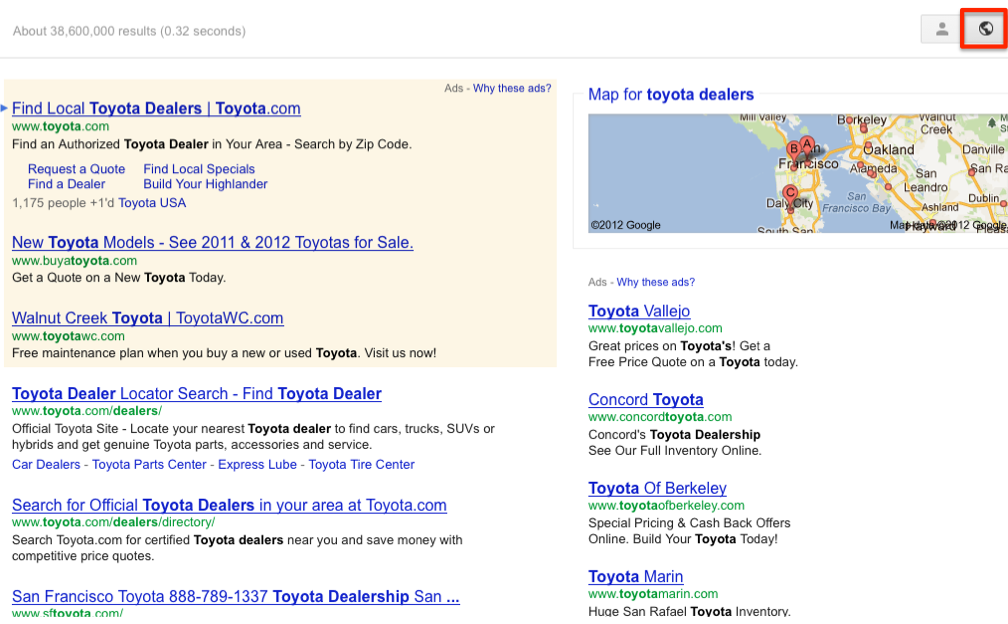1008x624 pixels.
Task: Open Find Local Toyota Dealers ad link
Action: (x=156, y=109)
